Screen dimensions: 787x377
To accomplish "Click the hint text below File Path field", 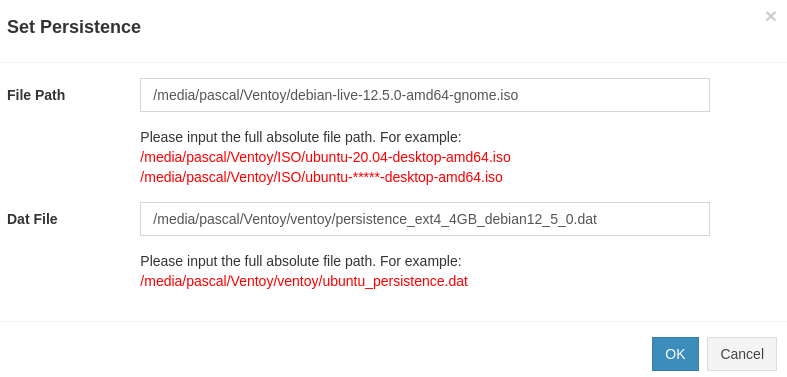I will (301, 137).
